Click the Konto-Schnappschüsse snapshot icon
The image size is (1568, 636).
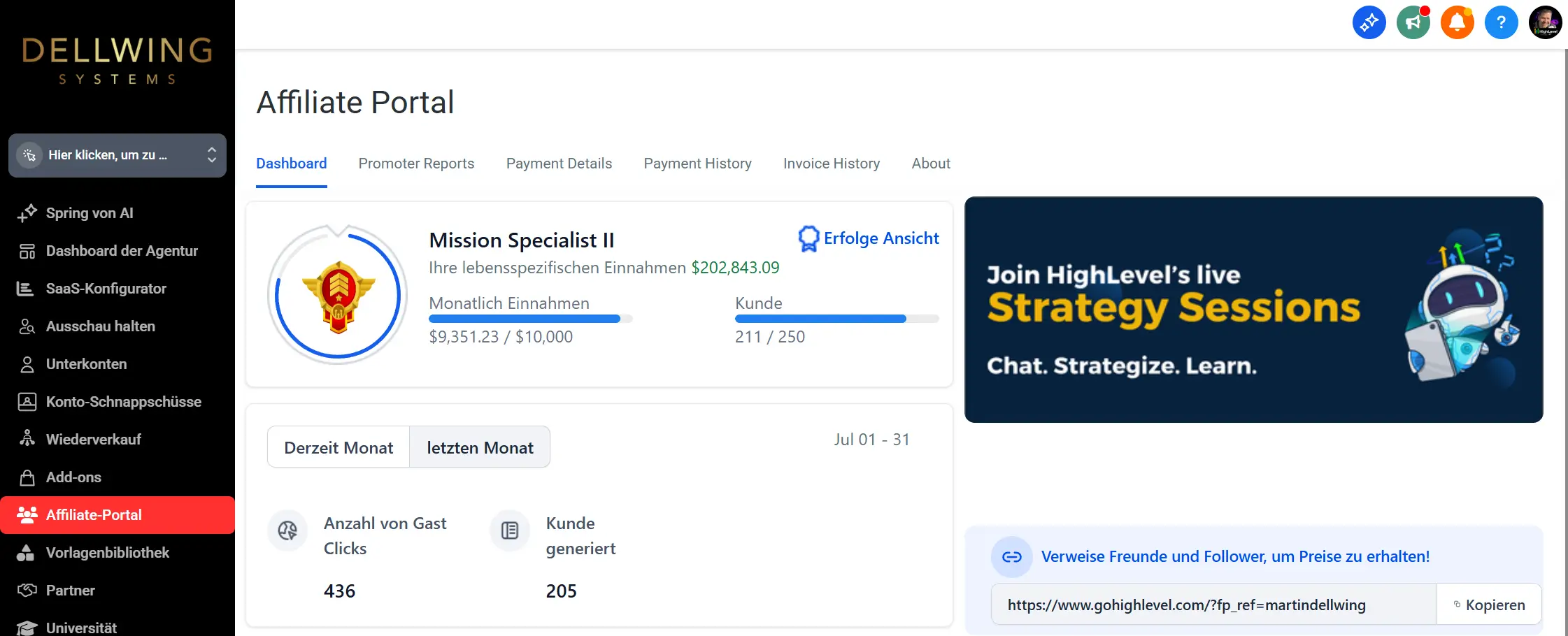click(27, 402)
